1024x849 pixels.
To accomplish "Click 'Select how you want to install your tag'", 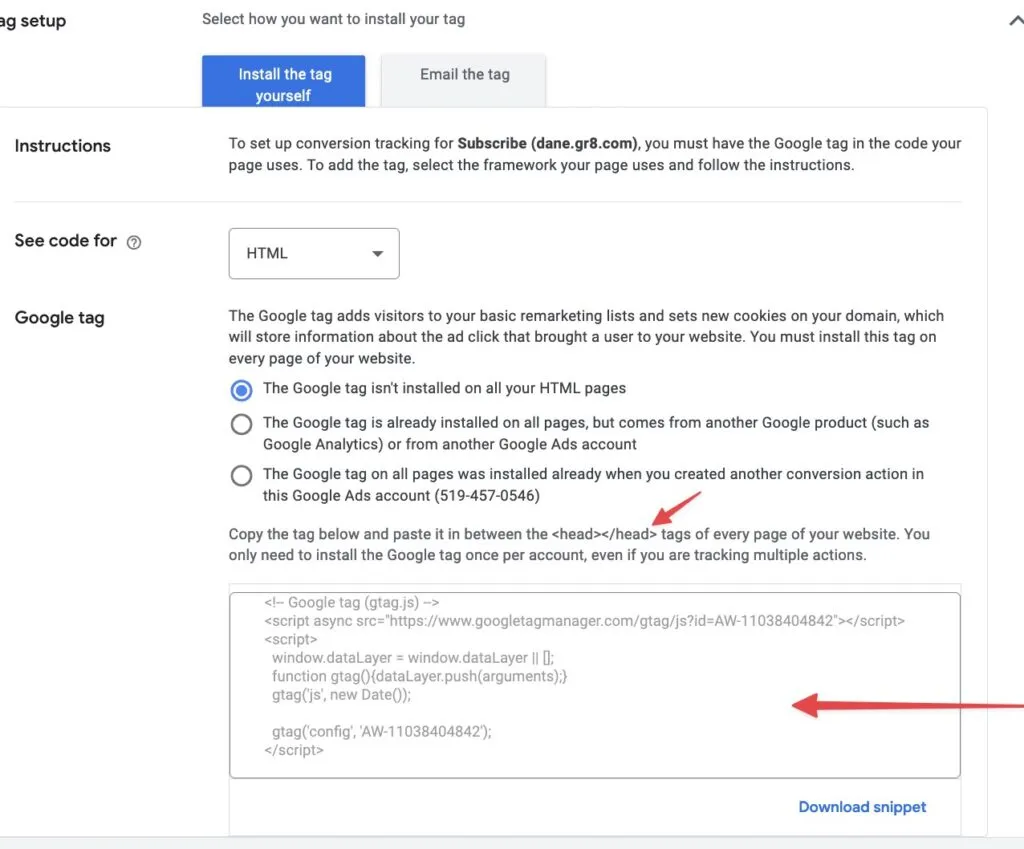I will tap(333, 20).
